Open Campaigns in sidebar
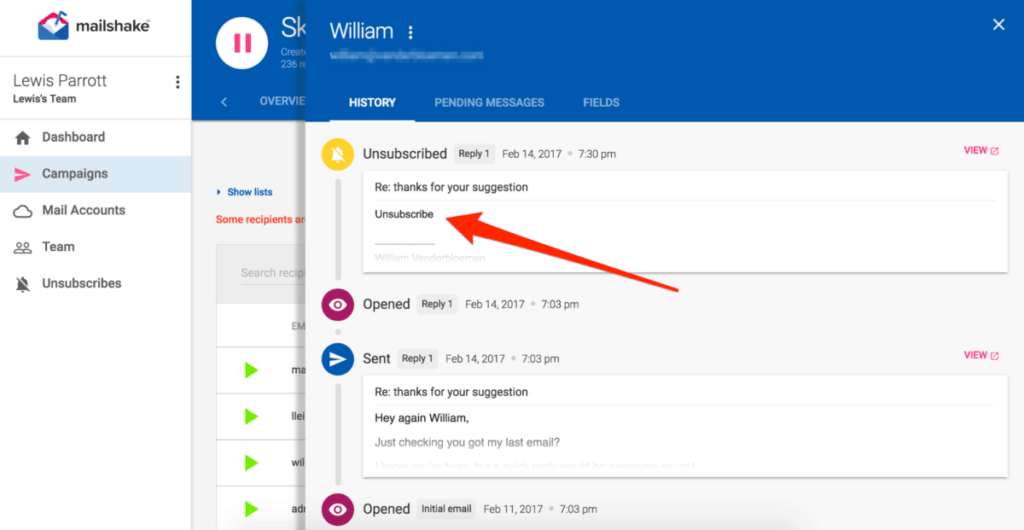 (95, 174)
